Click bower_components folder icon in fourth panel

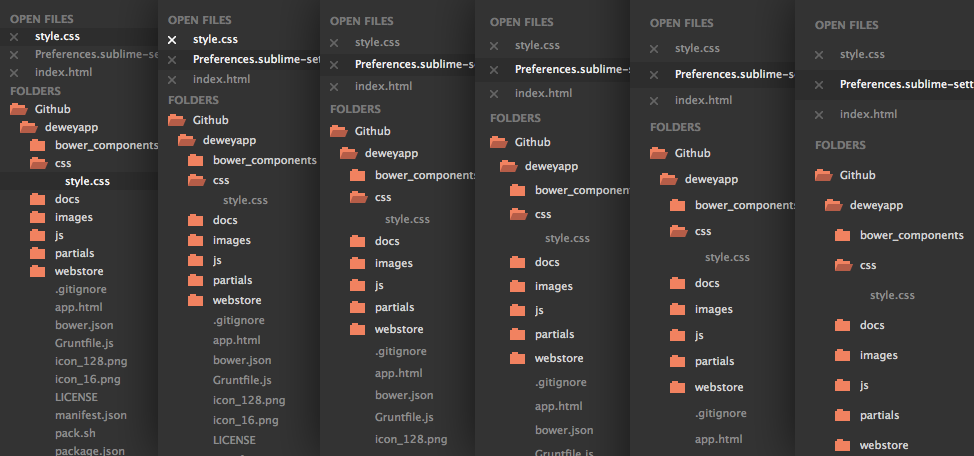point(517,191)
